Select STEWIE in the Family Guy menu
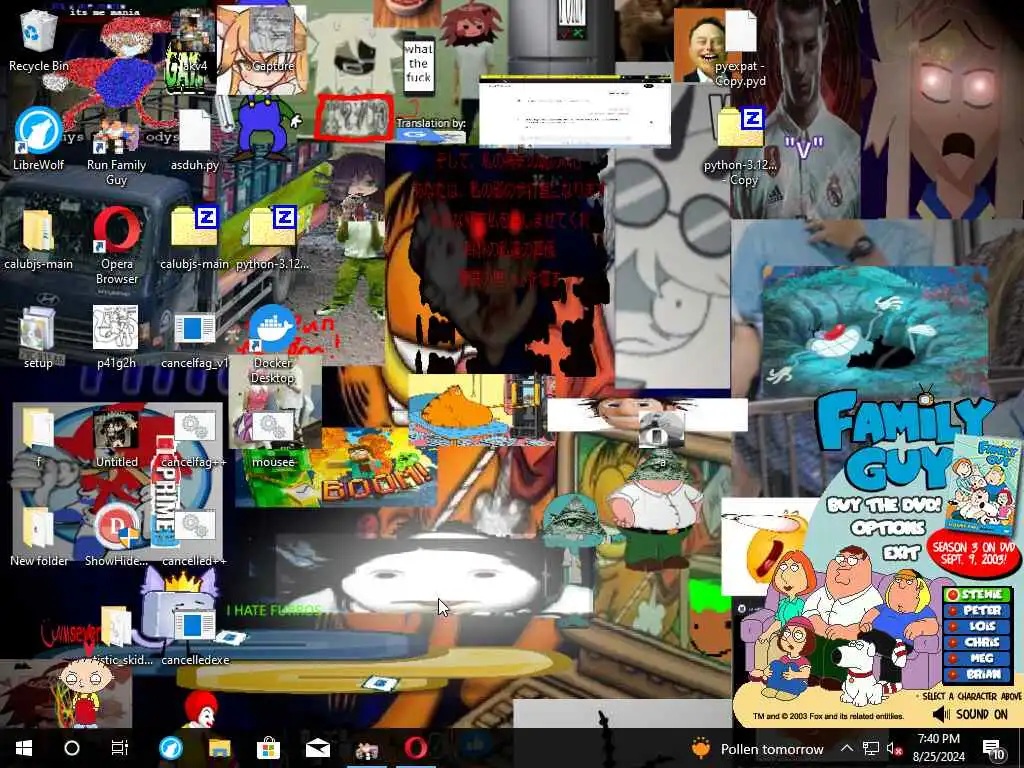 [977, 594]
